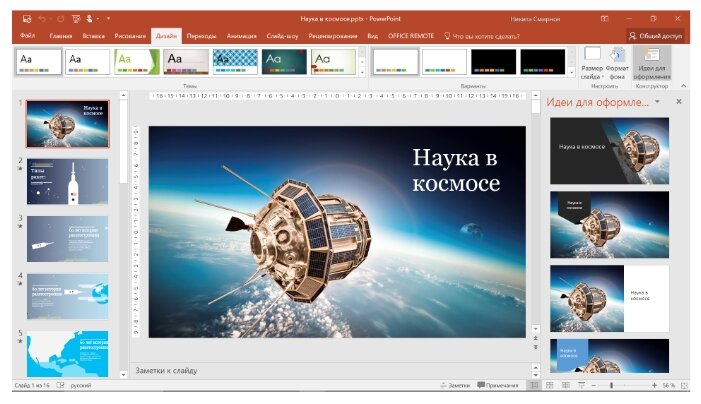
Task: Apply the pale green theme with red marker
Action: tap(334, 62)
